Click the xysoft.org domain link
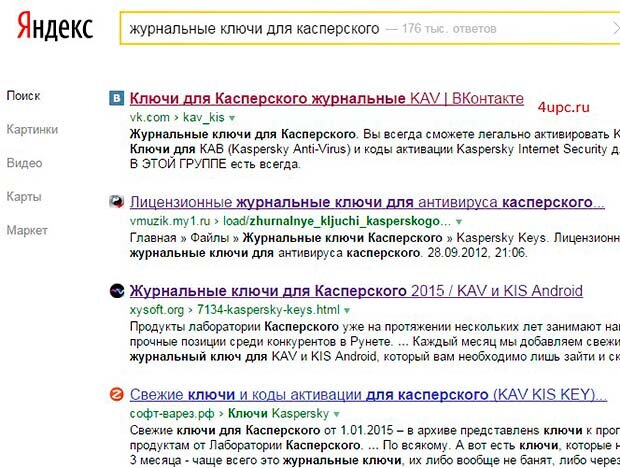The image size is (620, 468). click(x=157, y=310)
